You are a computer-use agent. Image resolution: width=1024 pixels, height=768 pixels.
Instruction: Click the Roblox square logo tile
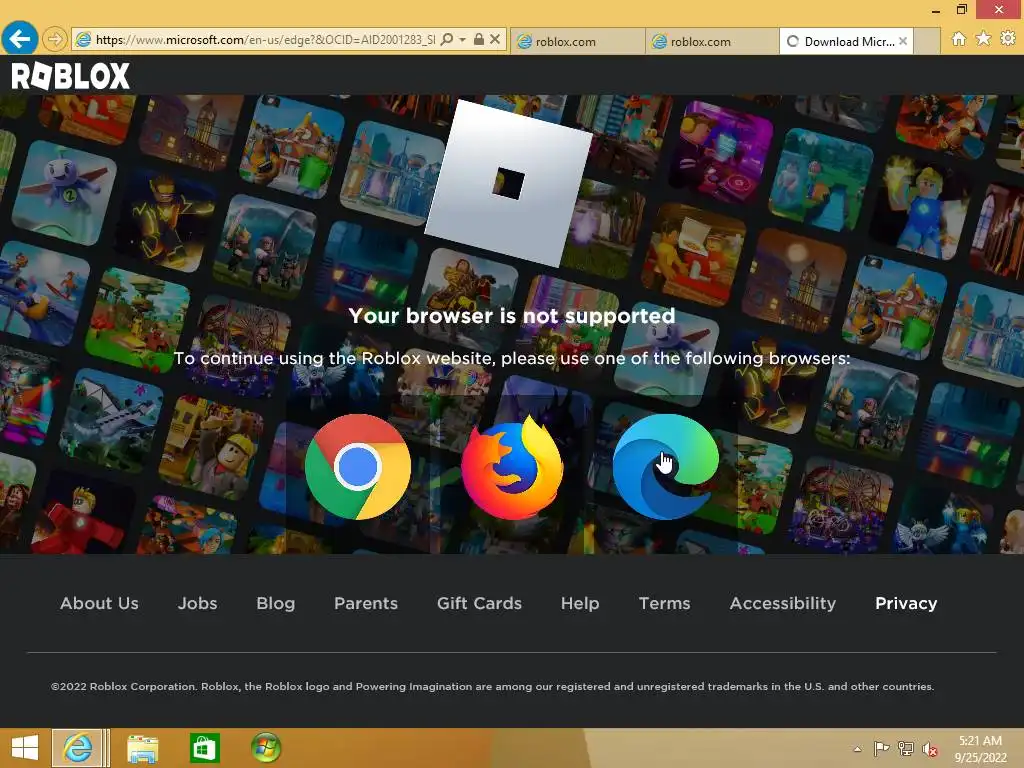pos(509,184)
